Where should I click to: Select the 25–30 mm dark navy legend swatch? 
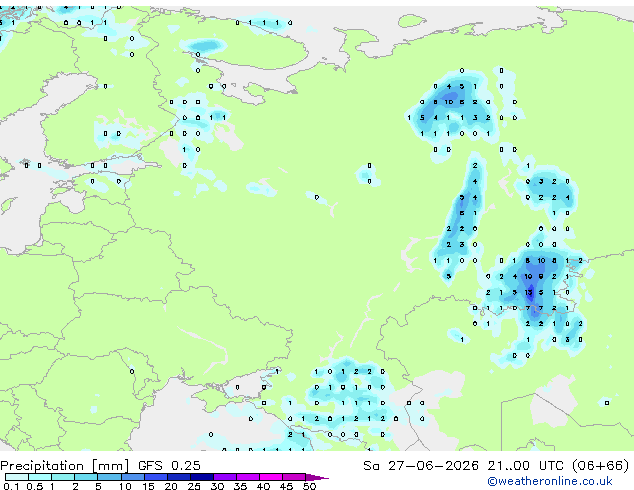point(202,477)
